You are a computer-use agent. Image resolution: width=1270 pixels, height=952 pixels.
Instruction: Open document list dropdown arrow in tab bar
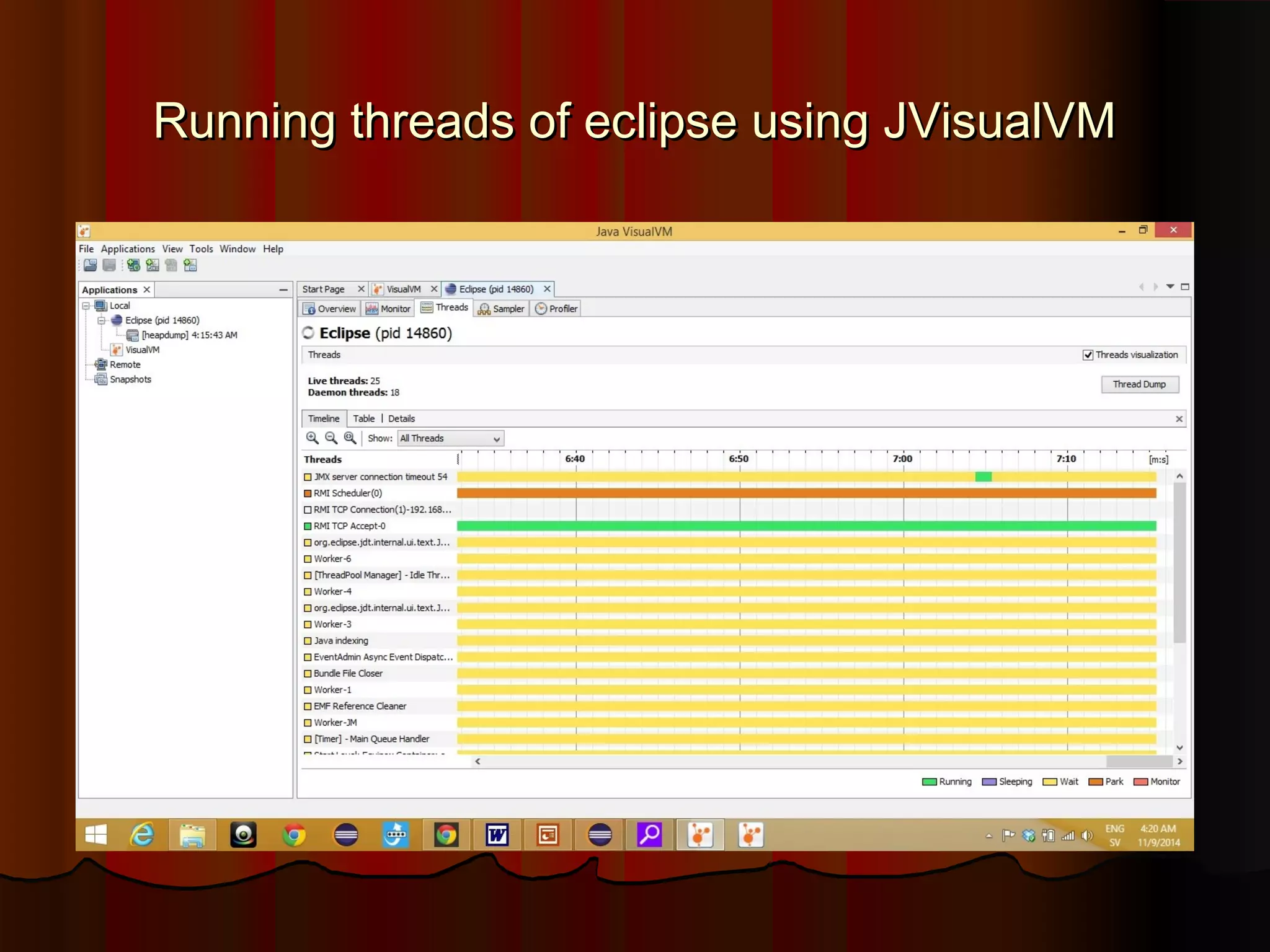[1170, 287]
